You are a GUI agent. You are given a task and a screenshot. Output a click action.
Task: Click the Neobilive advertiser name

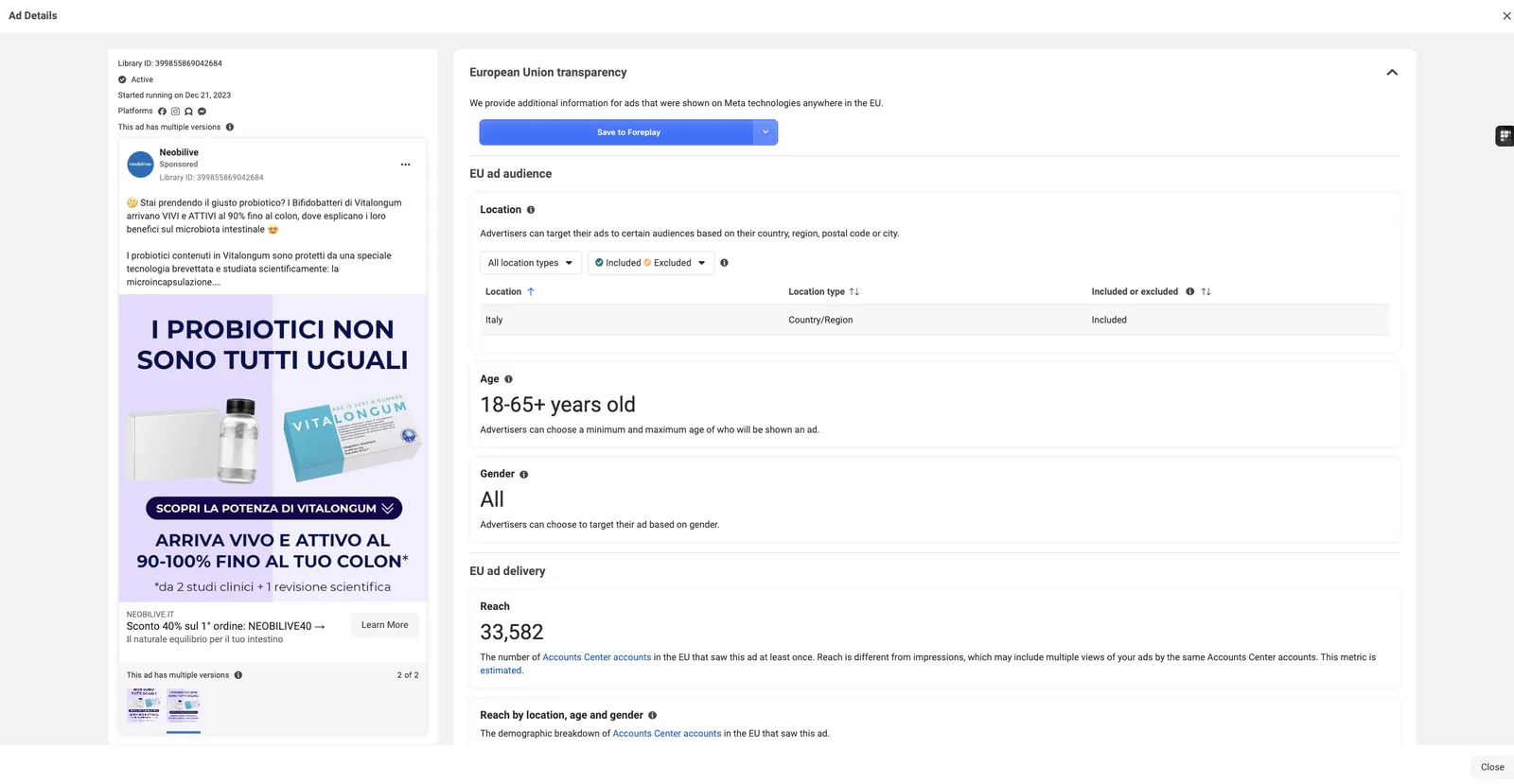click(179, 152)
